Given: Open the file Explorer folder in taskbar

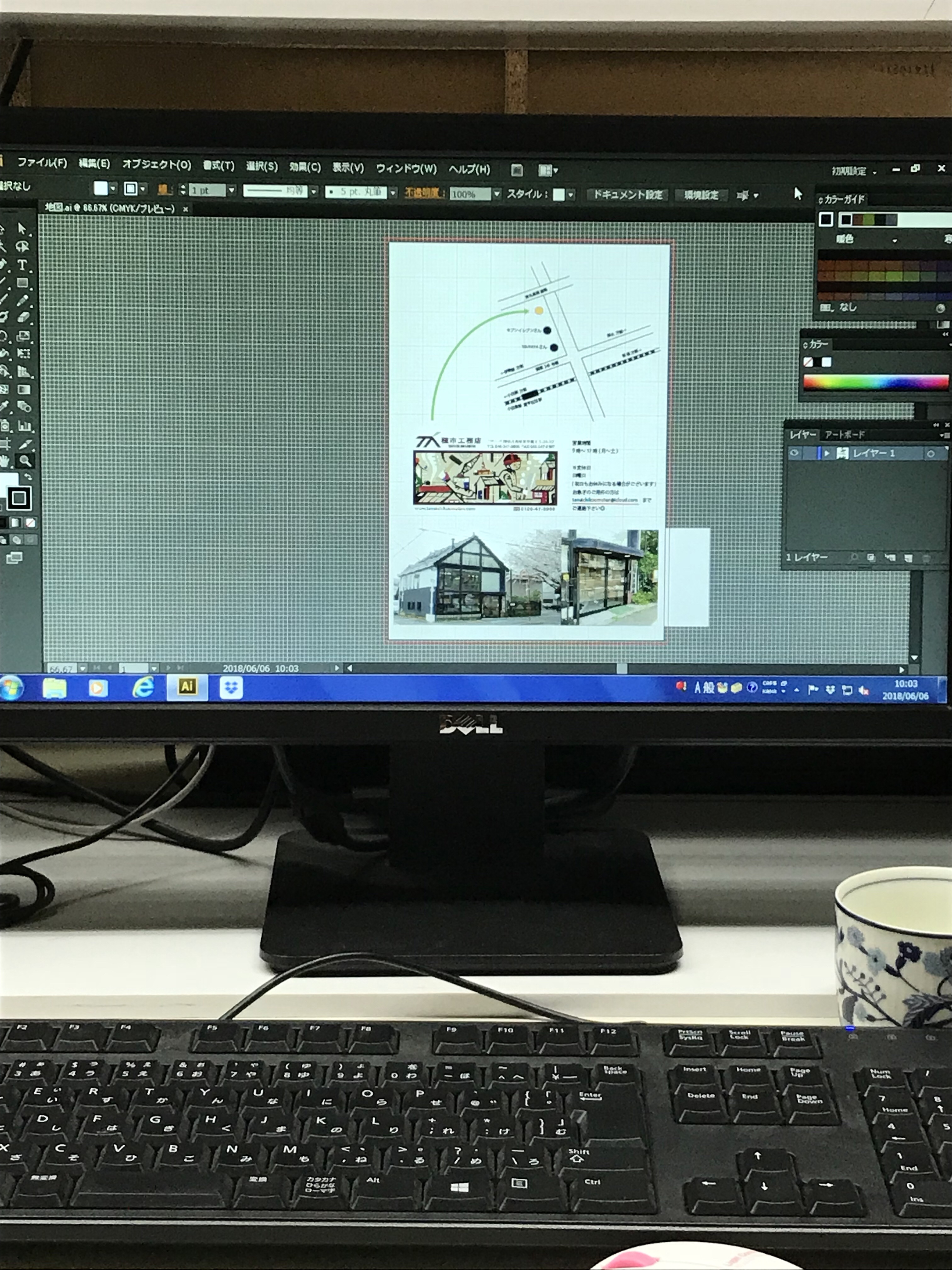Looking at the screenshot, I should [x=54, y=688].
